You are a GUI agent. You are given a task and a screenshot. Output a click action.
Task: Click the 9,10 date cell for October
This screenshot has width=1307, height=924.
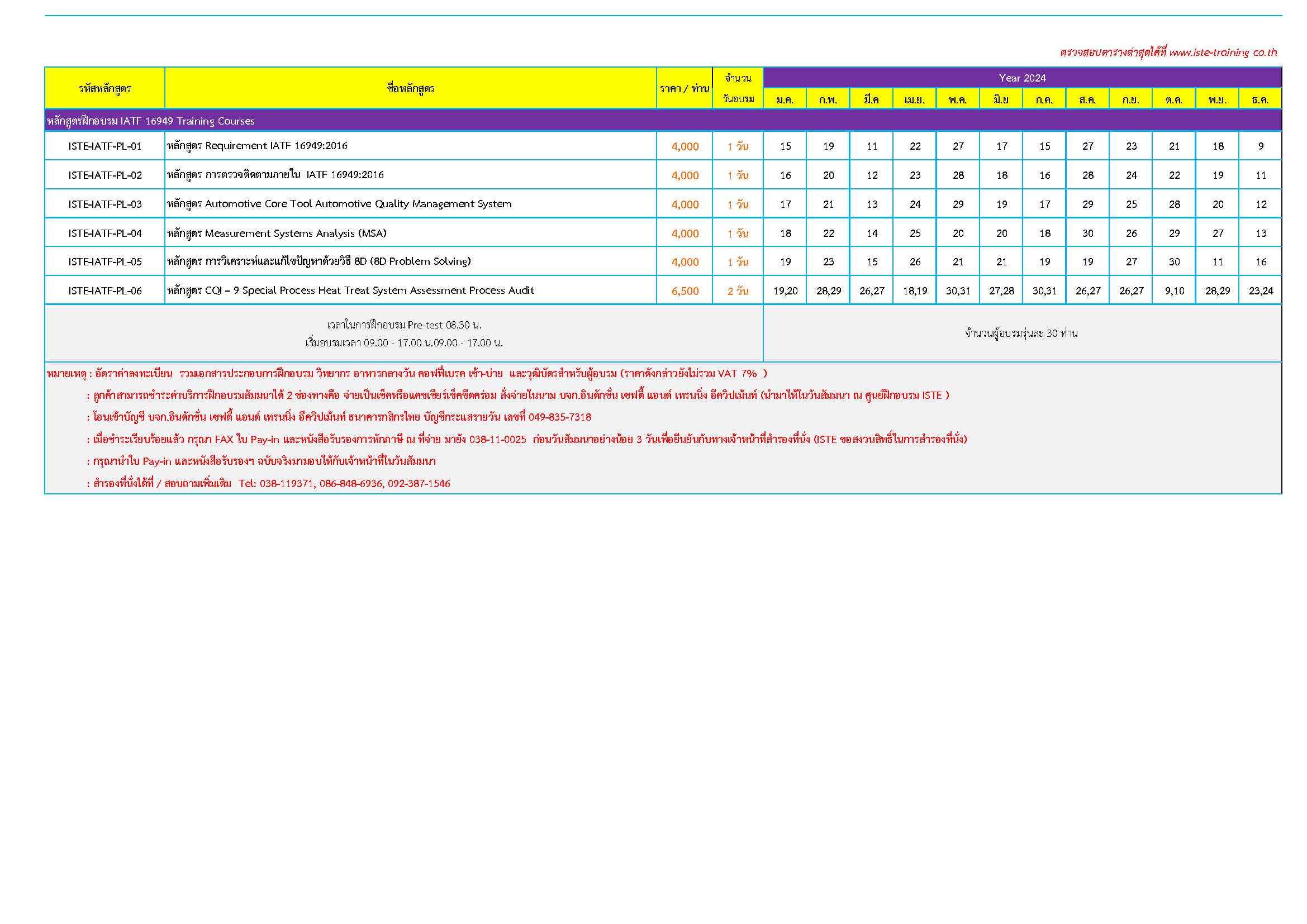(1174, 290)
